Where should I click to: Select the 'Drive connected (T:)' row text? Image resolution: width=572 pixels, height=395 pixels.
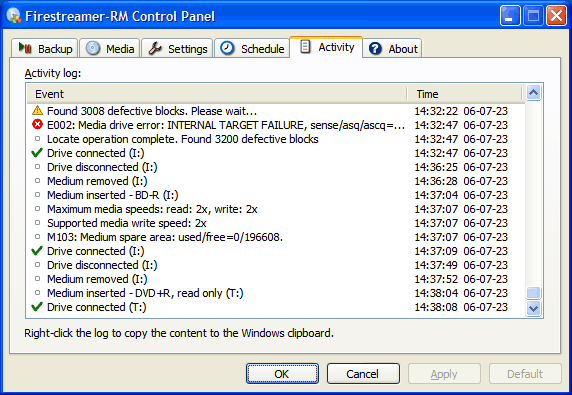coord(97,307)
